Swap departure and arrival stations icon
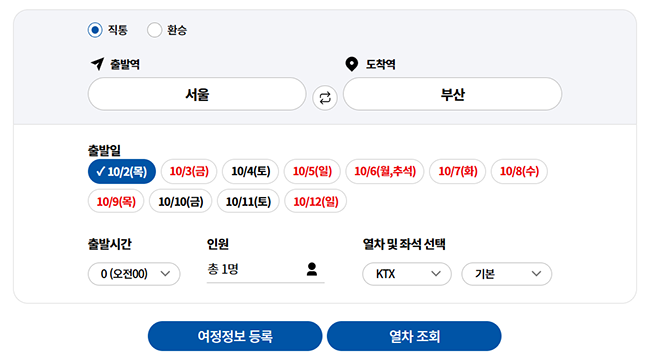This screenshot has width=650, height=361. click(325, 98)
